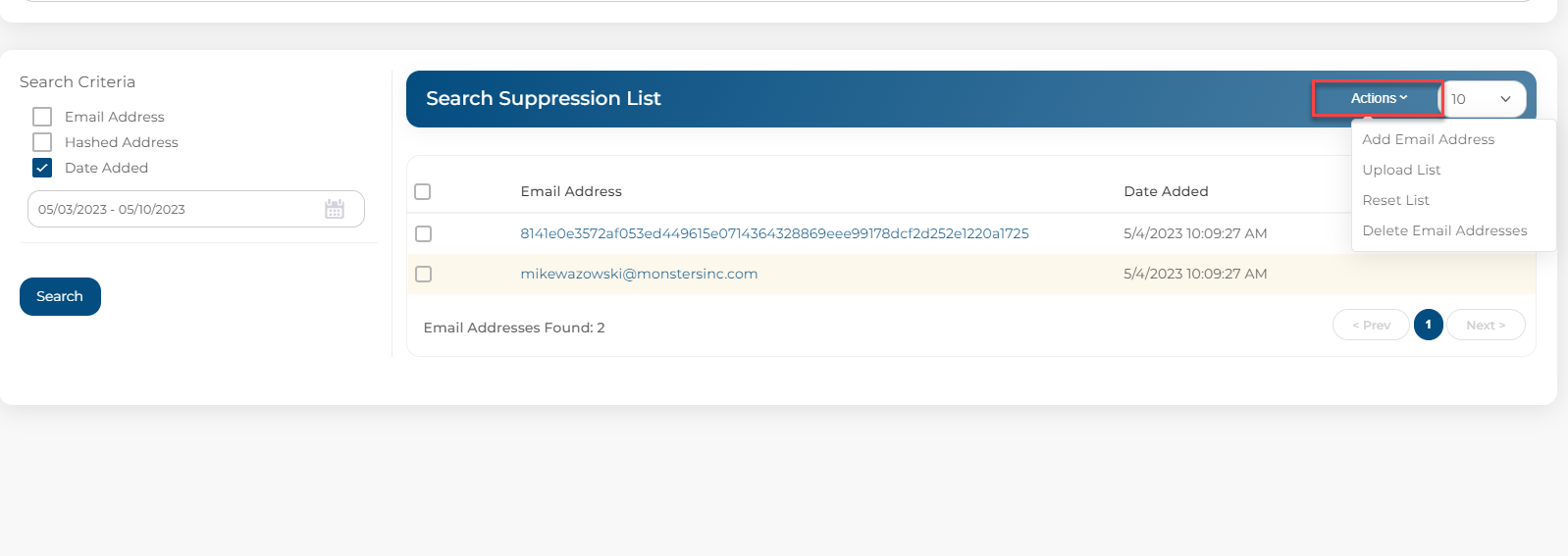Select the row checkbox for hashed email address

(423, 233)
